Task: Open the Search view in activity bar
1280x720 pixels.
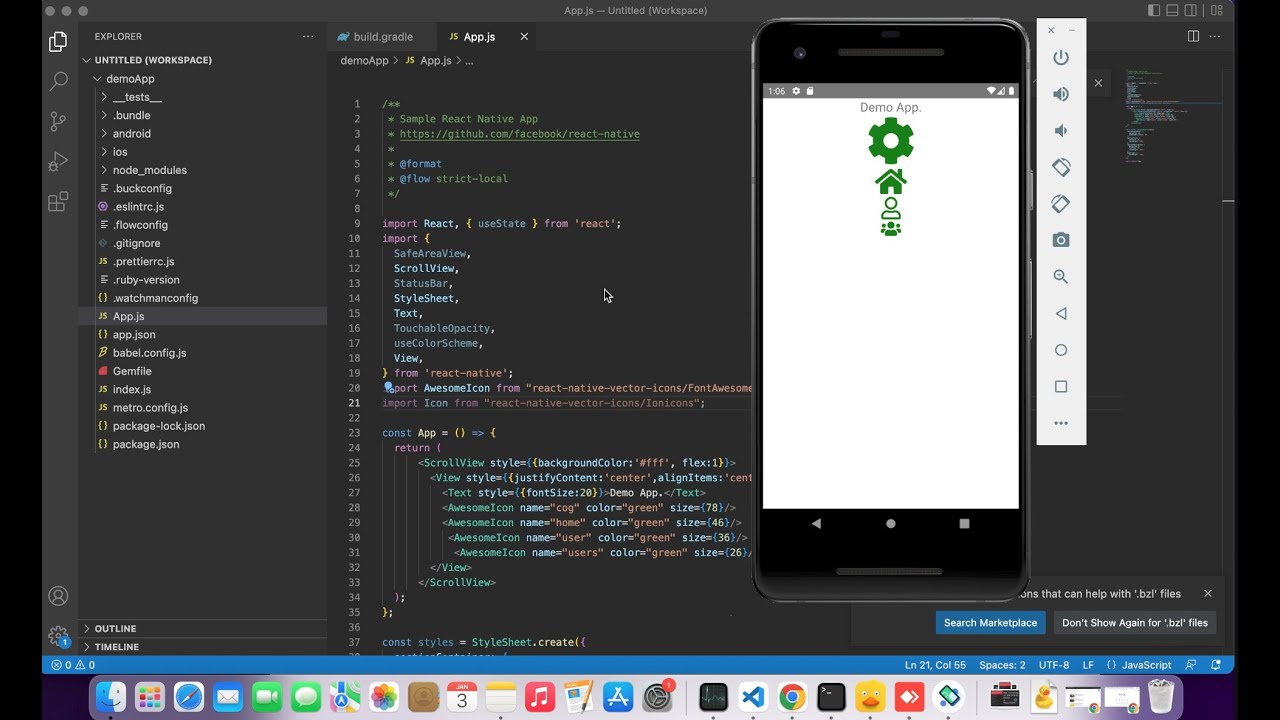Action: point(58,82)
